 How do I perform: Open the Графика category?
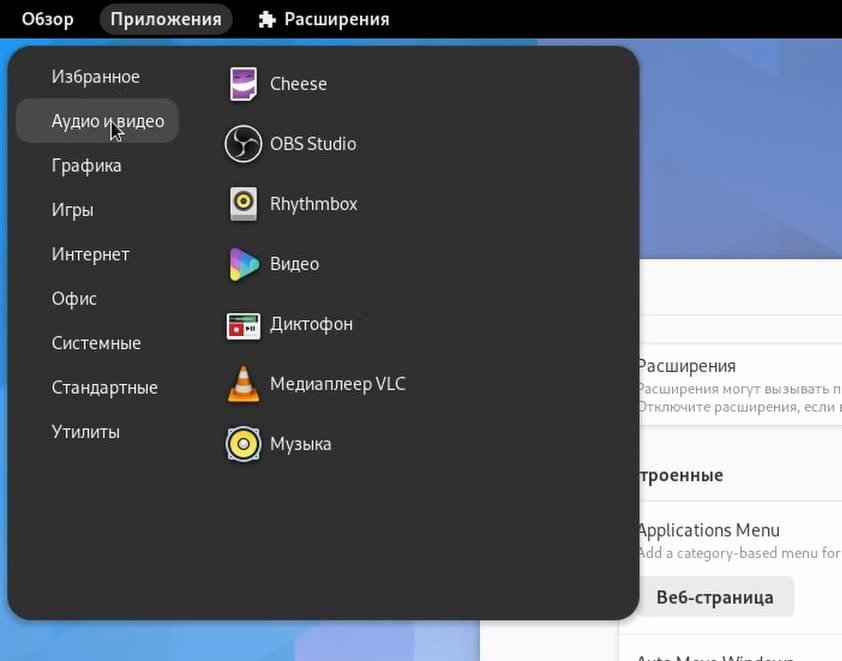(97, 165)
